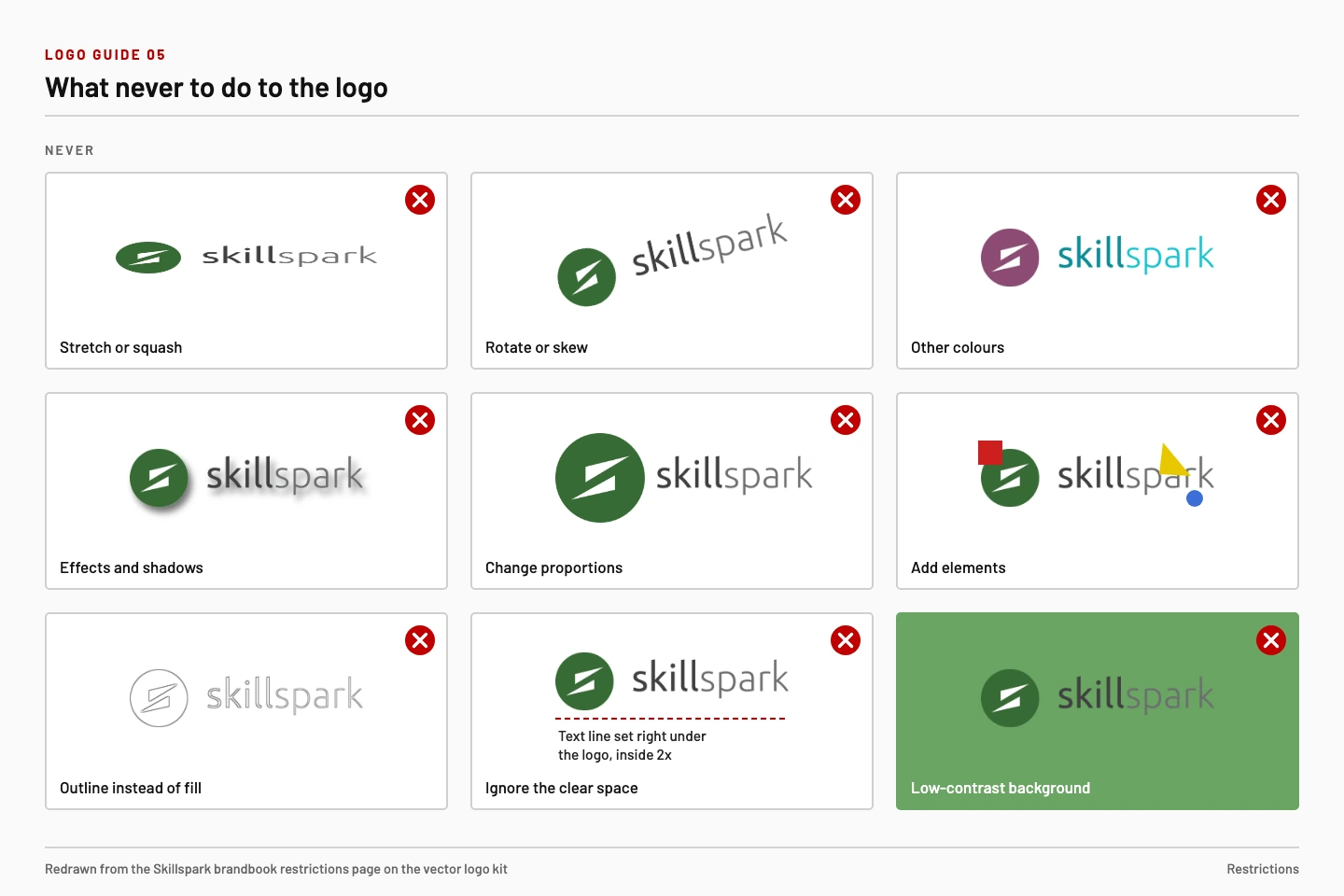Click the 'Change proportions' caption
Viewport: 1344px width, 896px height.
(x=554, y=567)
